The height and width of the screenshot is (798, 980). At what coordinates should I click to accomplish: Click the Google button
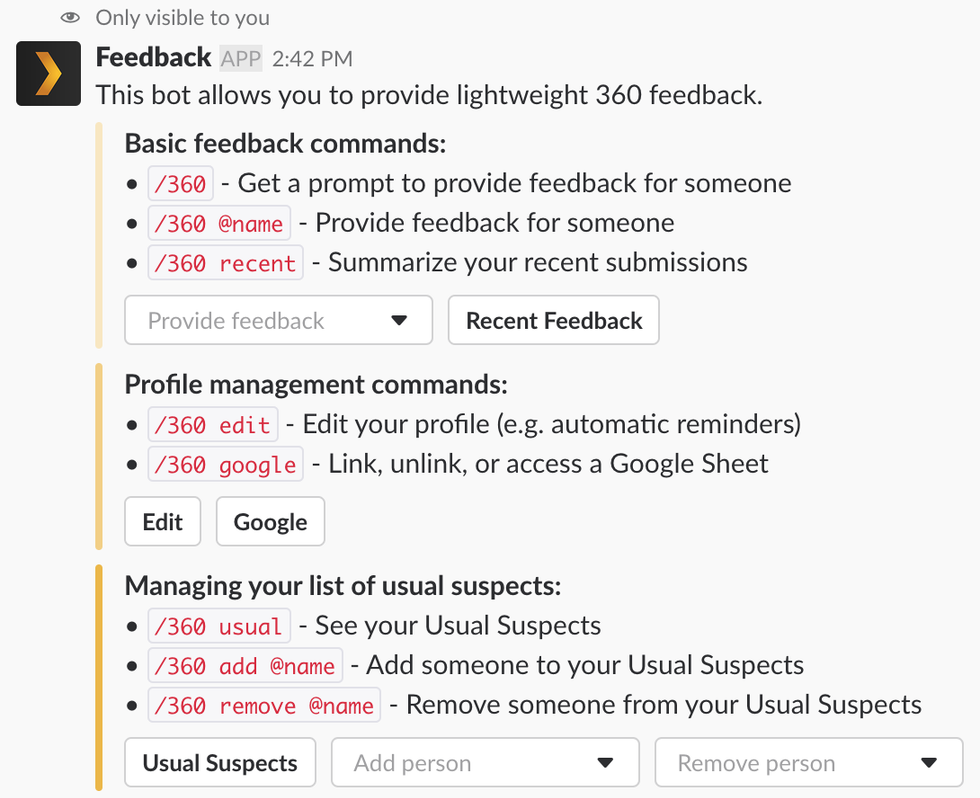(270, 522)
